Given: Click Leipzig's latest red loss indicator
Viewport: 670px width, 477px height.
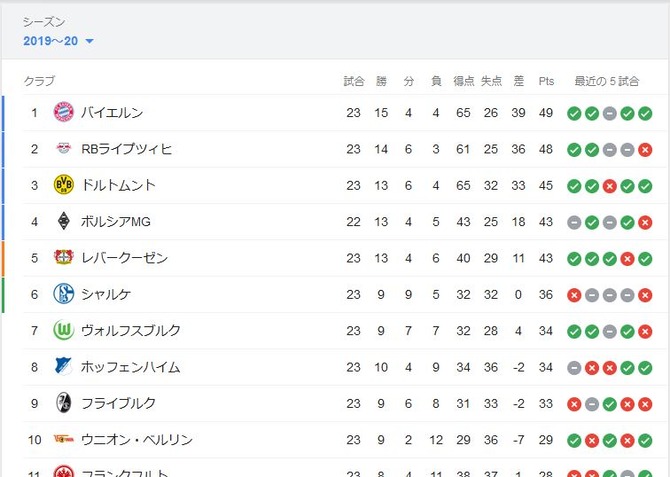Looking at the screenshot, I should [645, 150].
